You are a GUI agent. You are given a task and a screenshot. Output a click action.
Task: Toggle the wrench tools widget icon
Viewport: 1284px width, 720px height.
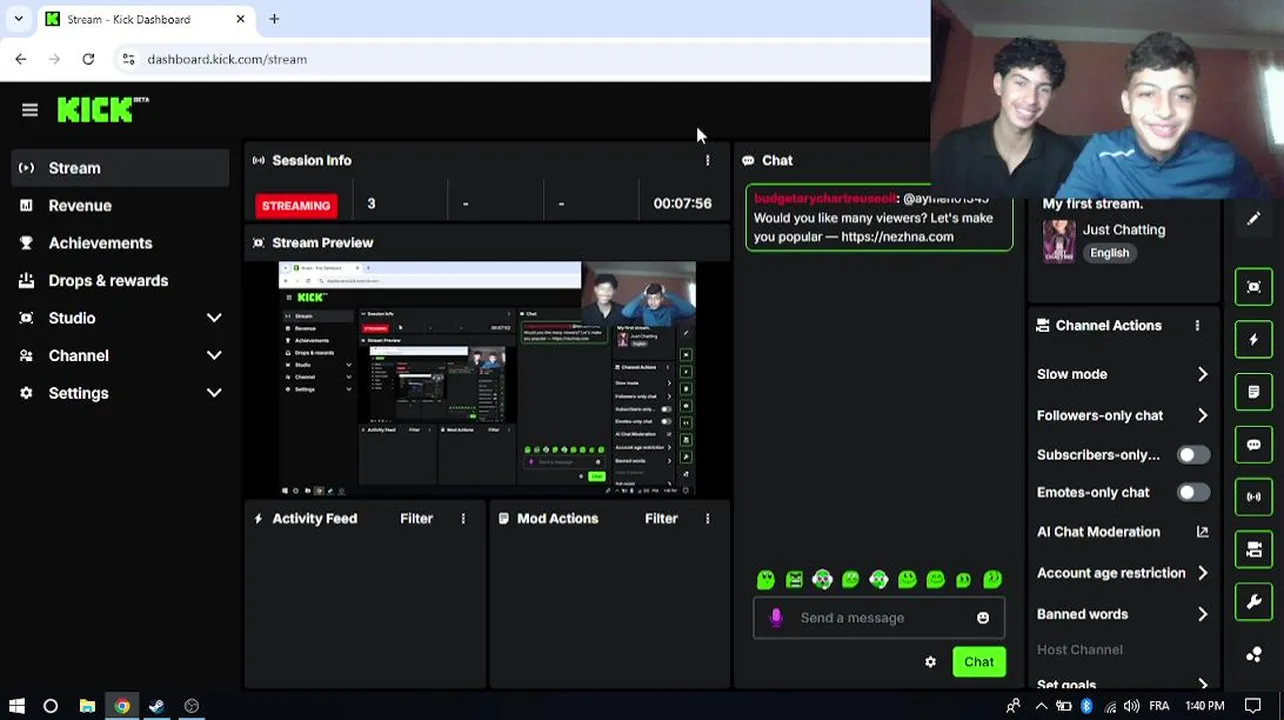tap(1254, 602)
